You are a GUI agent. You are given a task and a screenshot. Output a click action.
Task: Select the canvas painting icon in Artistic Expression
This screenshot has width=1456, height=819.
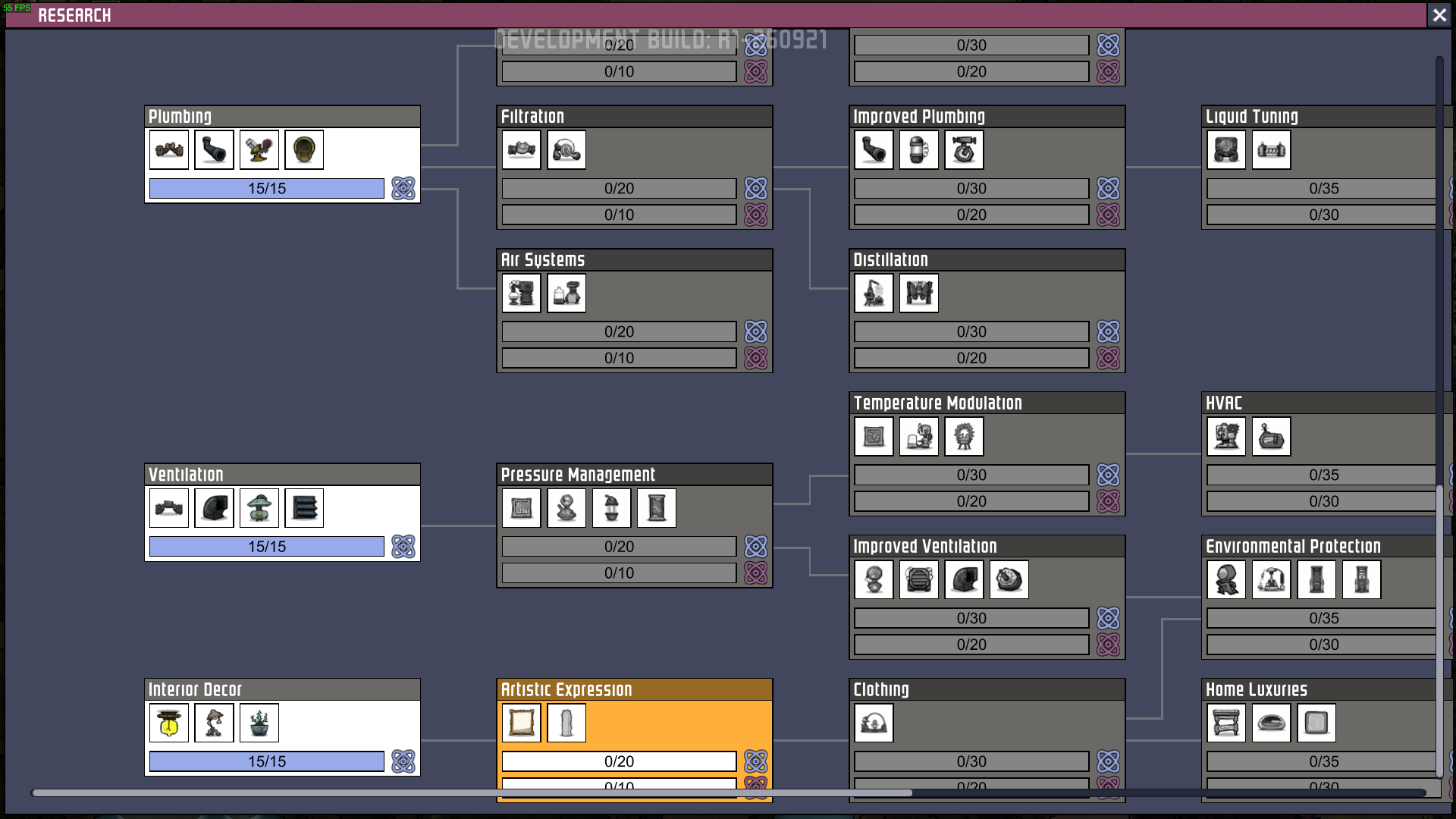click(x=522, y=723)
